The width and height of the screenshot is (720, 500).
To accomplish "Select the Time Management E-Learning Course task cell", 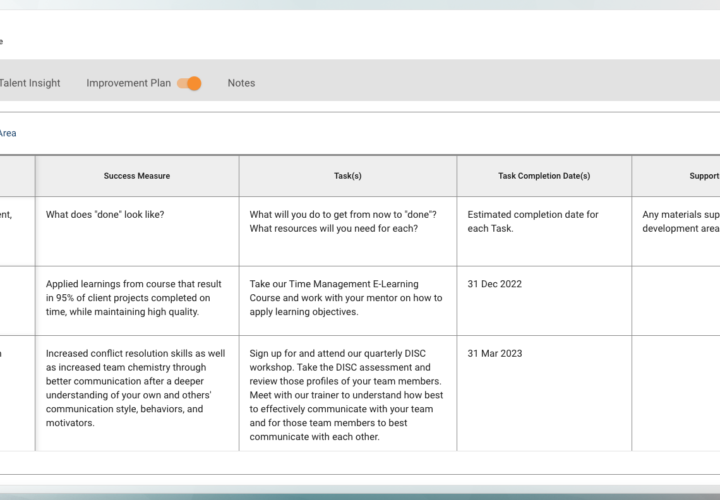I will tap(348, 301).
